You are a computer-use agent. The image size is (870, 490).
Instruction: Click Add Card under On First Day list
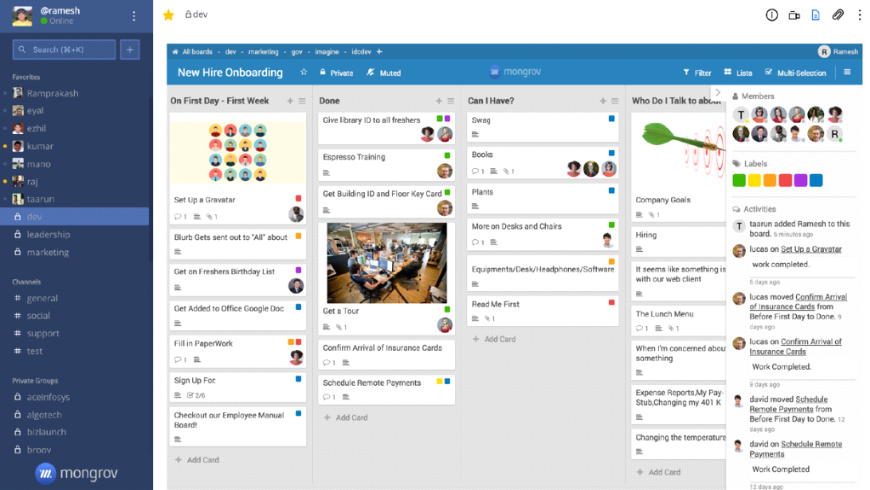(197, 460)
